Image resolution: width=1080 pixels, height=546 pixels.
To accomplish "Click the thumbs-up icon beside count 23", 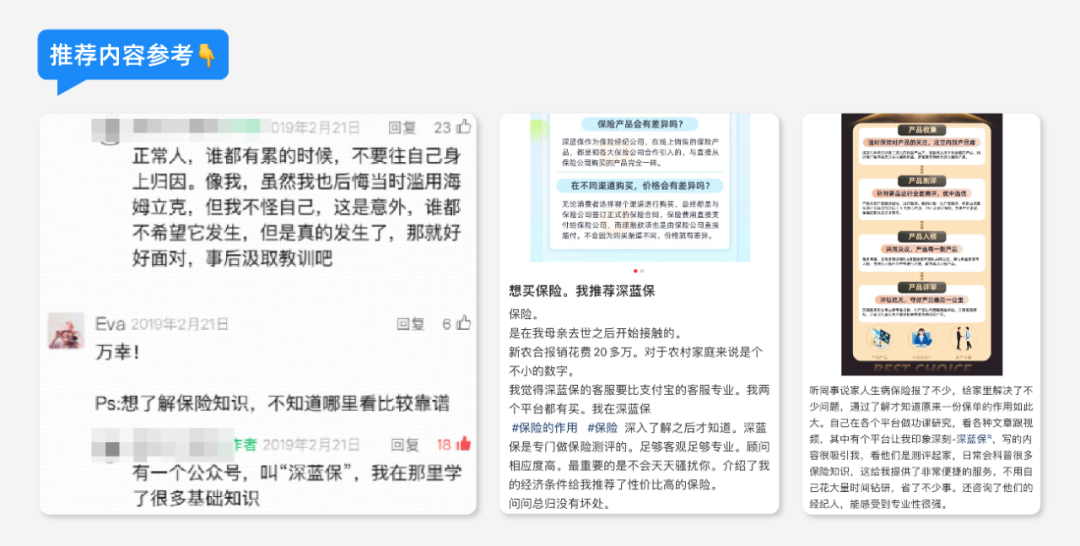I will coord(464,127).
